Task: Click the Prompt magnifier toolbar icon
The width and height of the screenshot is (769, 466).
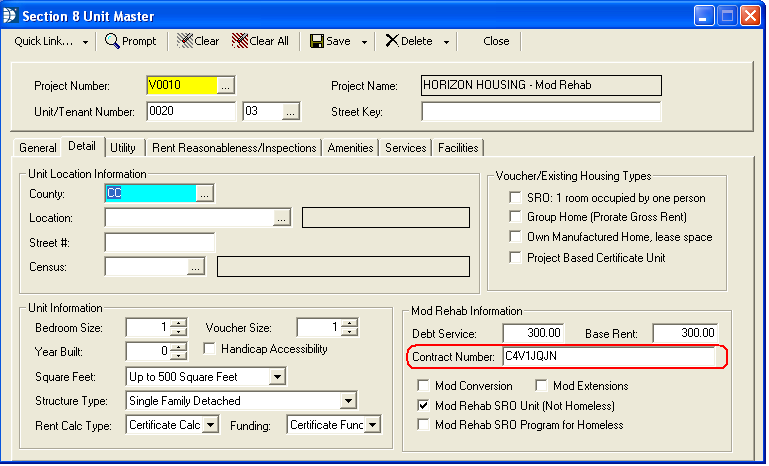Action: click(x=112, y=41)
